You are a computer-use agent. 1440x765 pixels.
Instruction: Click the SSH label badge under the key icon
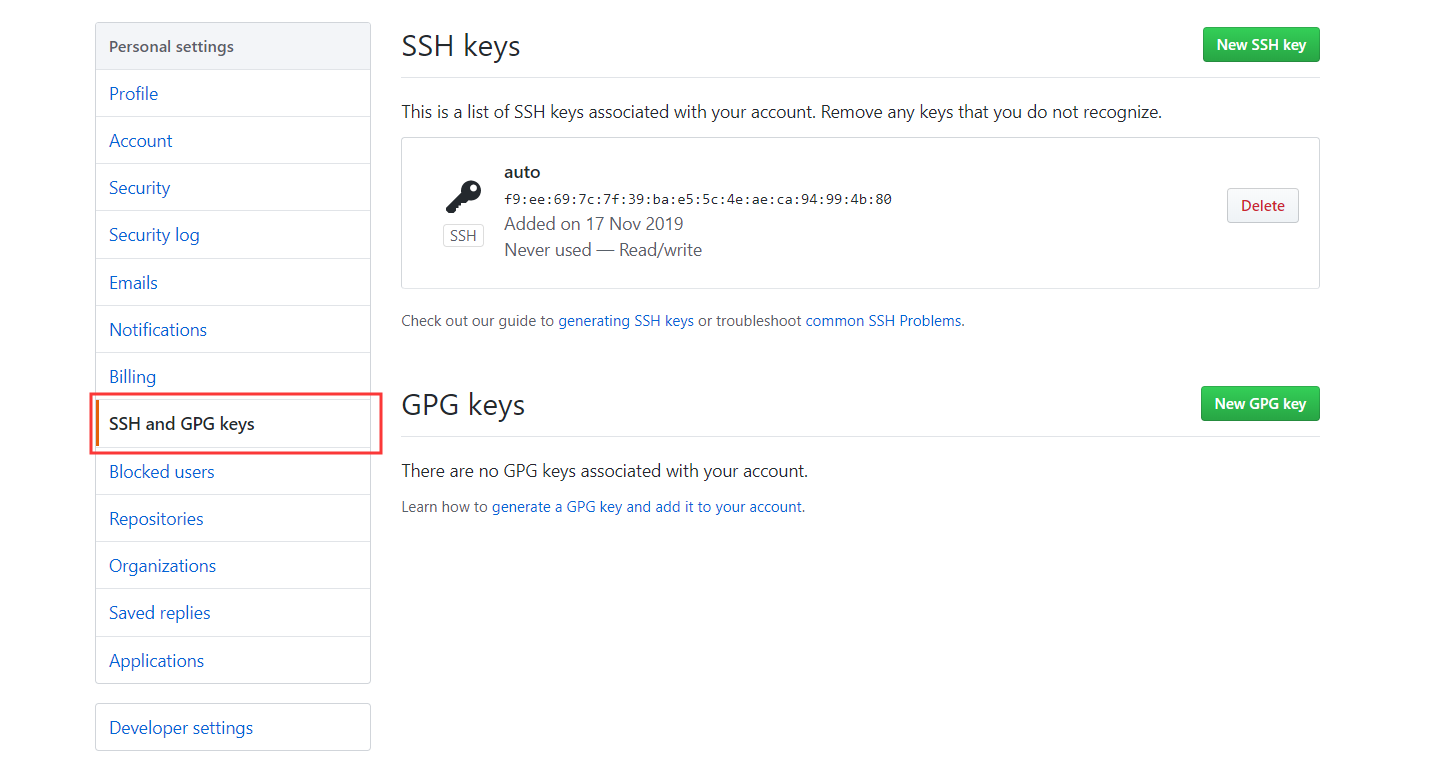click(462, 235)
